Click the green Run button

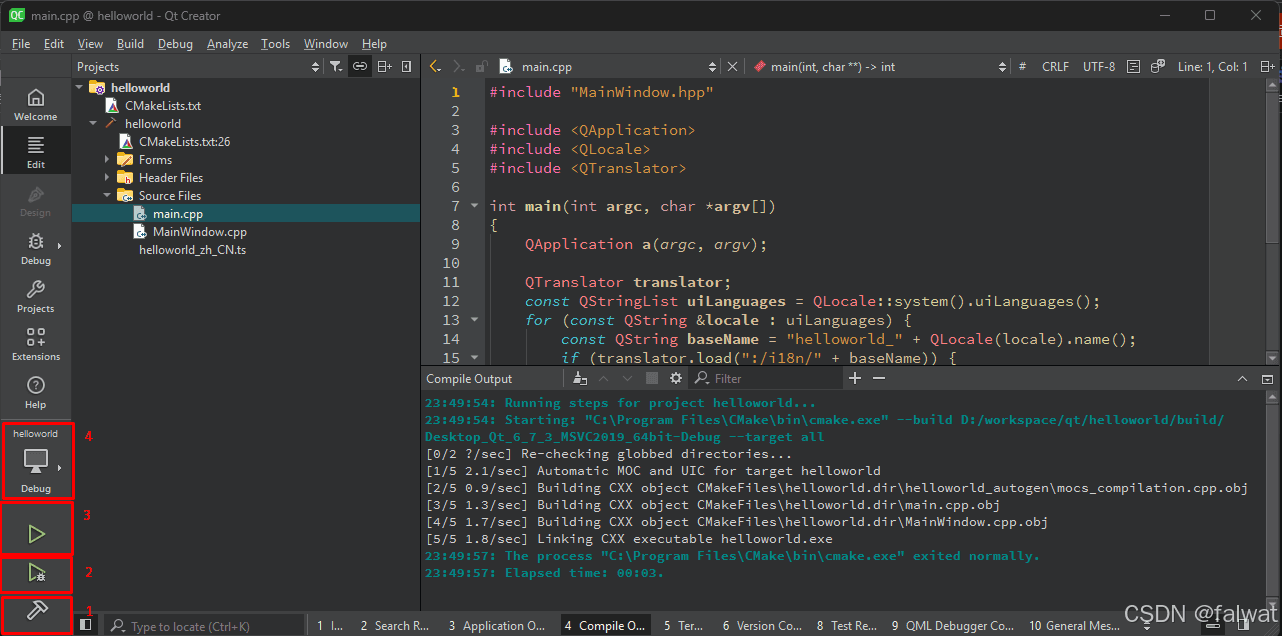click(x=37, y=534)
